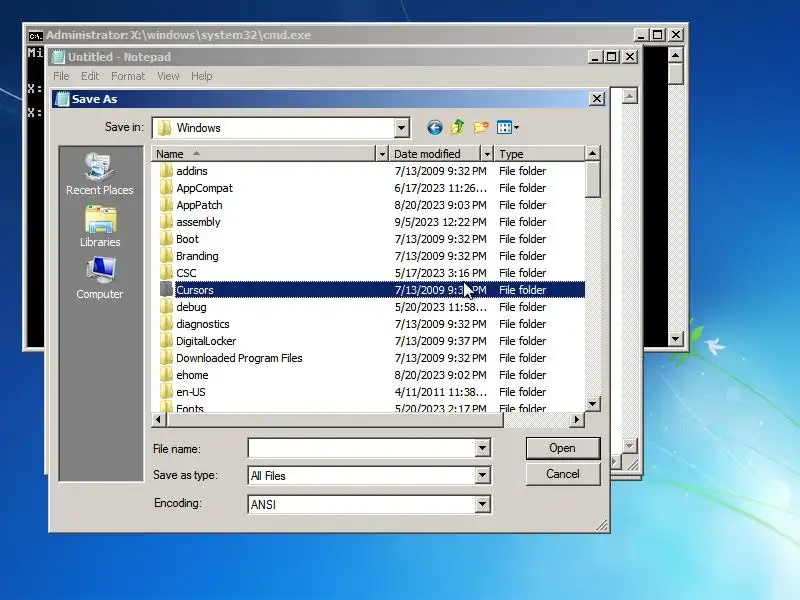Click the Notepad title bar icon

pos(59,57)
